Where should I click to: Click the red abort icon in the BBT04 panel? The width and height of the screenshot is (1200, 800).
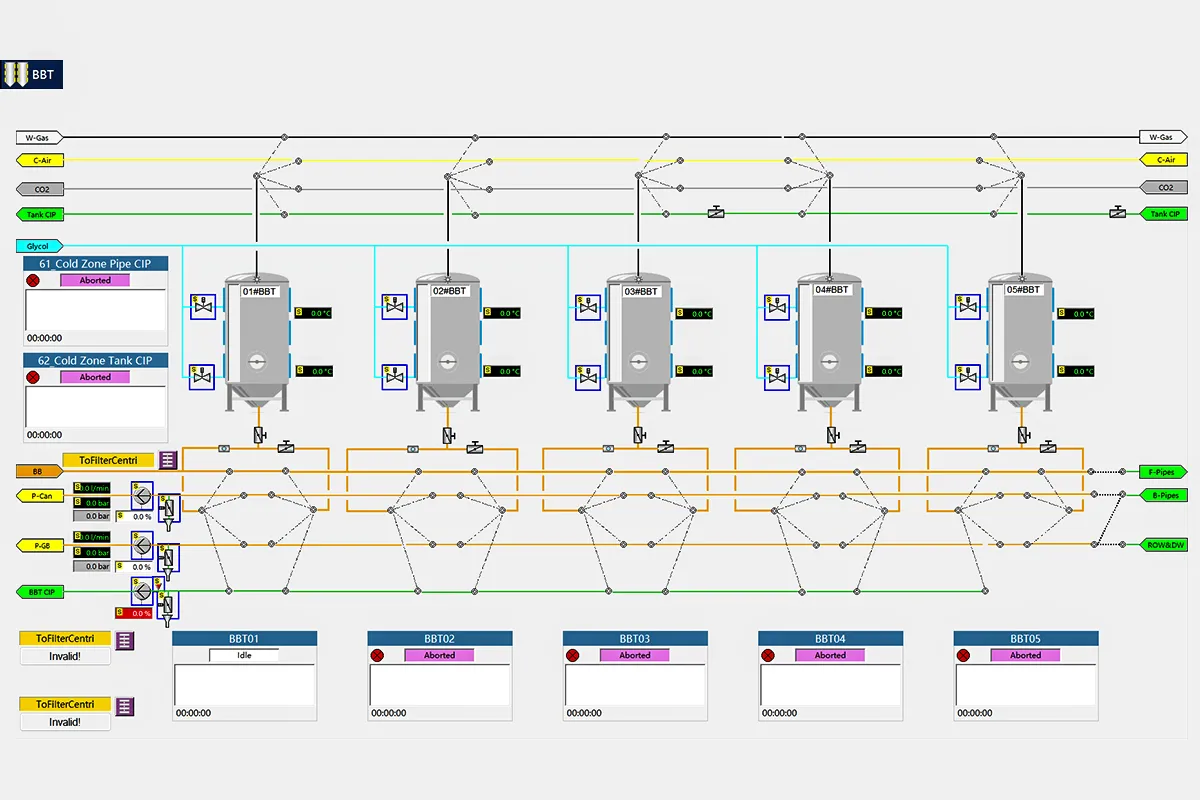768,656
